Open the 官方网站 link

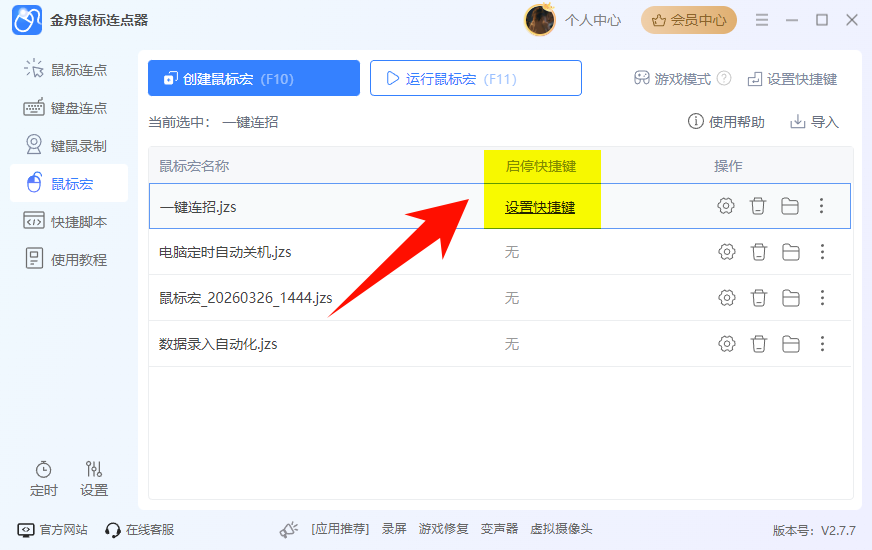[x=52, y=529]
